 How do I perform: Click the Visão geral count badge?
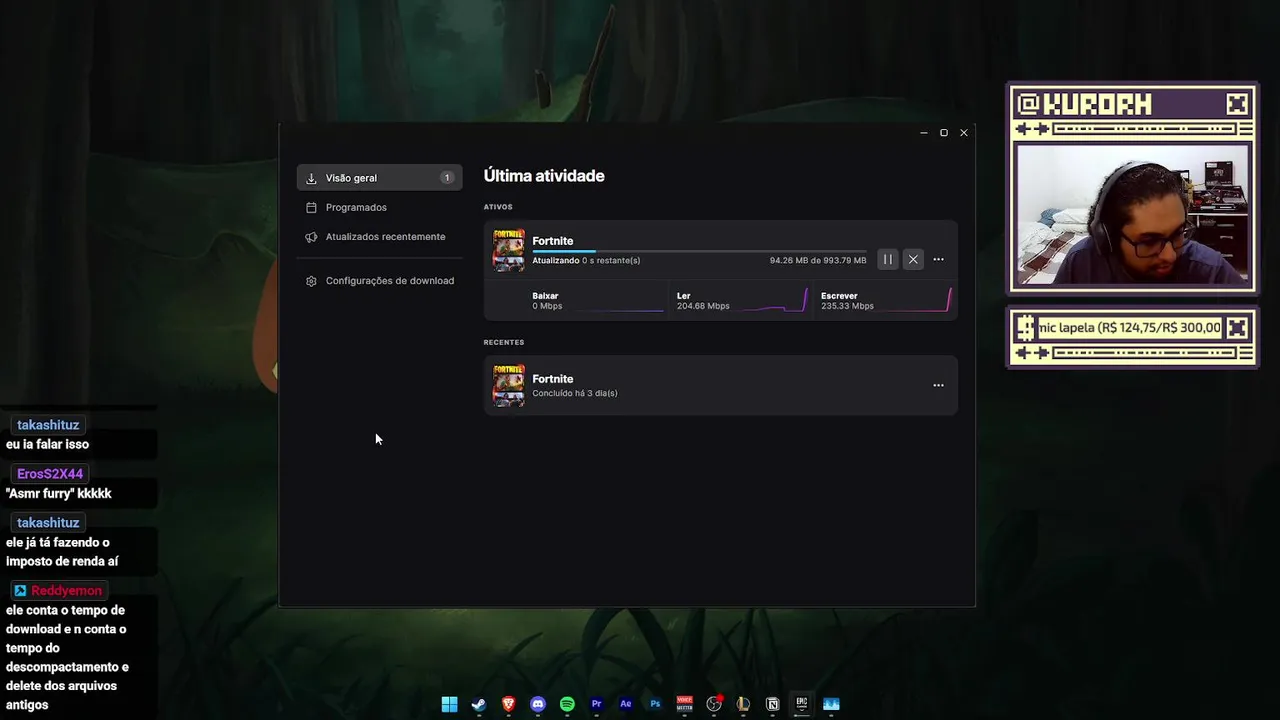447,178
